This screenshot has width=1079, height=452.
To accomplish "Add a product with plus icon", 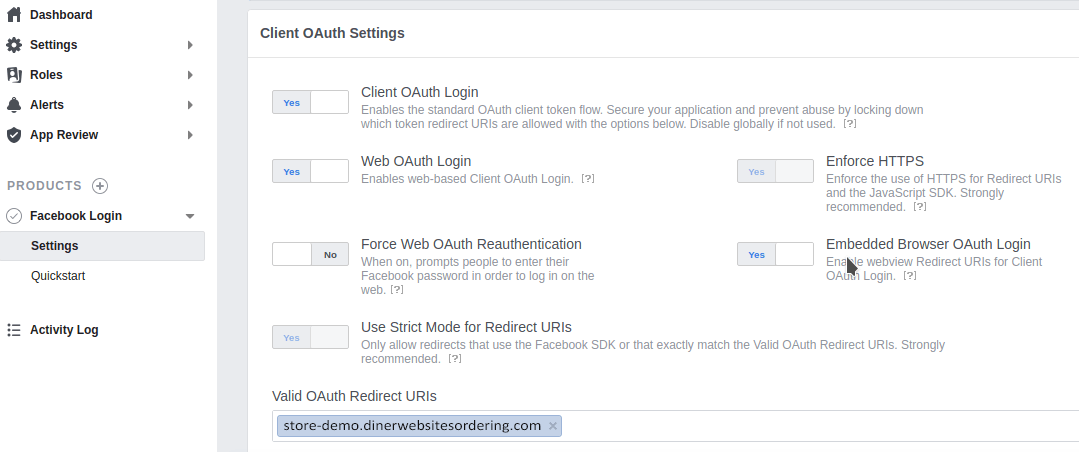I will pos(100,186).
